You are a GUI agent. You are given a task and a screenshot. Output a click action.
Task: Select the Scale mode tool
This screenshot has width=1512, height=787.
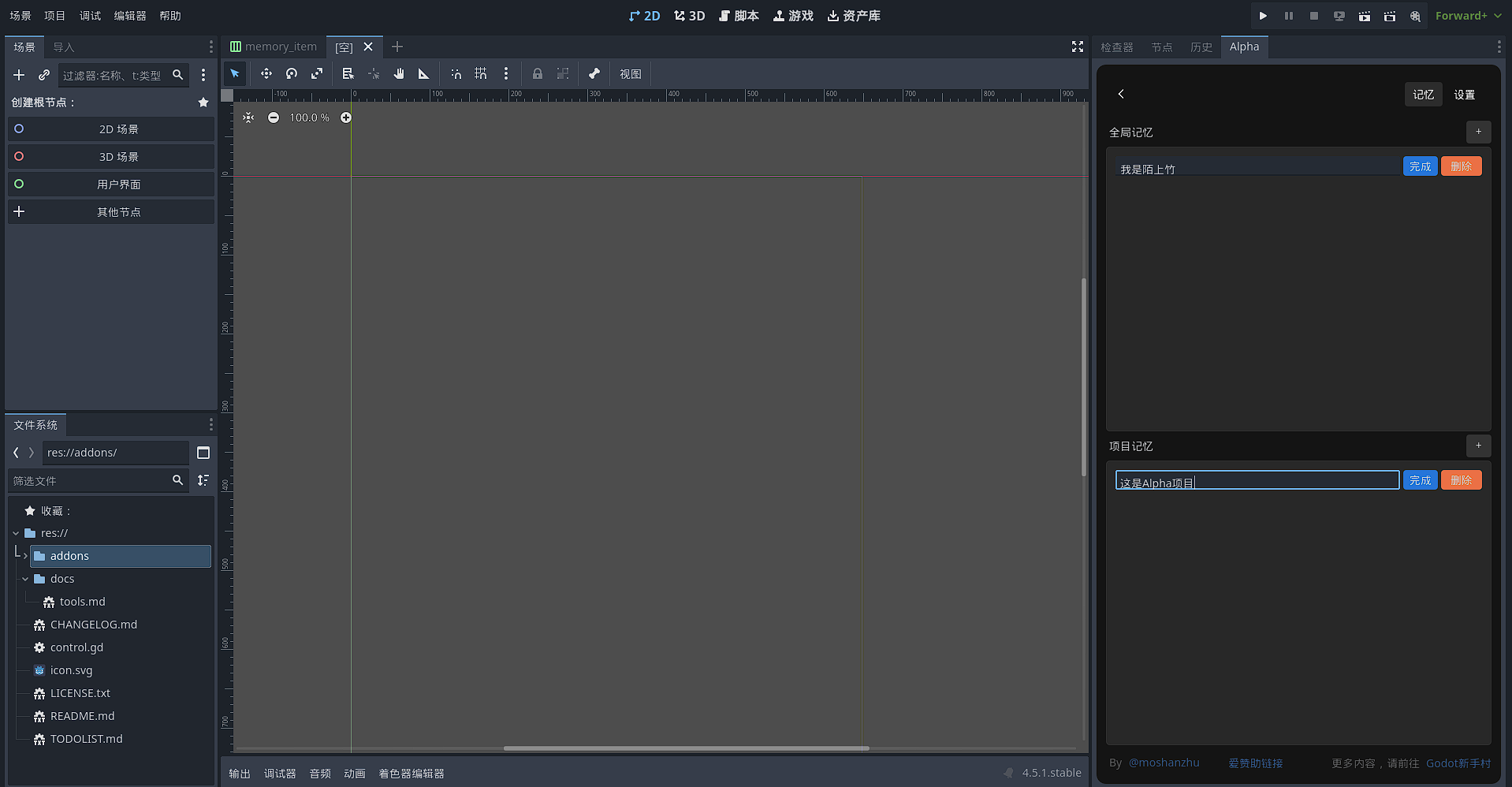pyautogui.click(x=317, y=74)
